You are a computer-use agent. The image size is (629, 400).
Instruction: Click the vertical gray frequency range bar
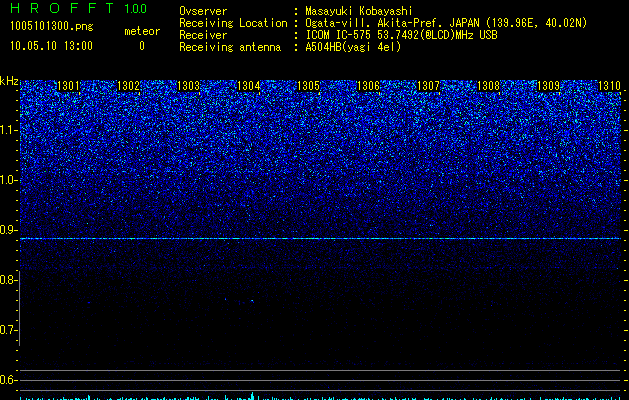(x=20, y=308)
